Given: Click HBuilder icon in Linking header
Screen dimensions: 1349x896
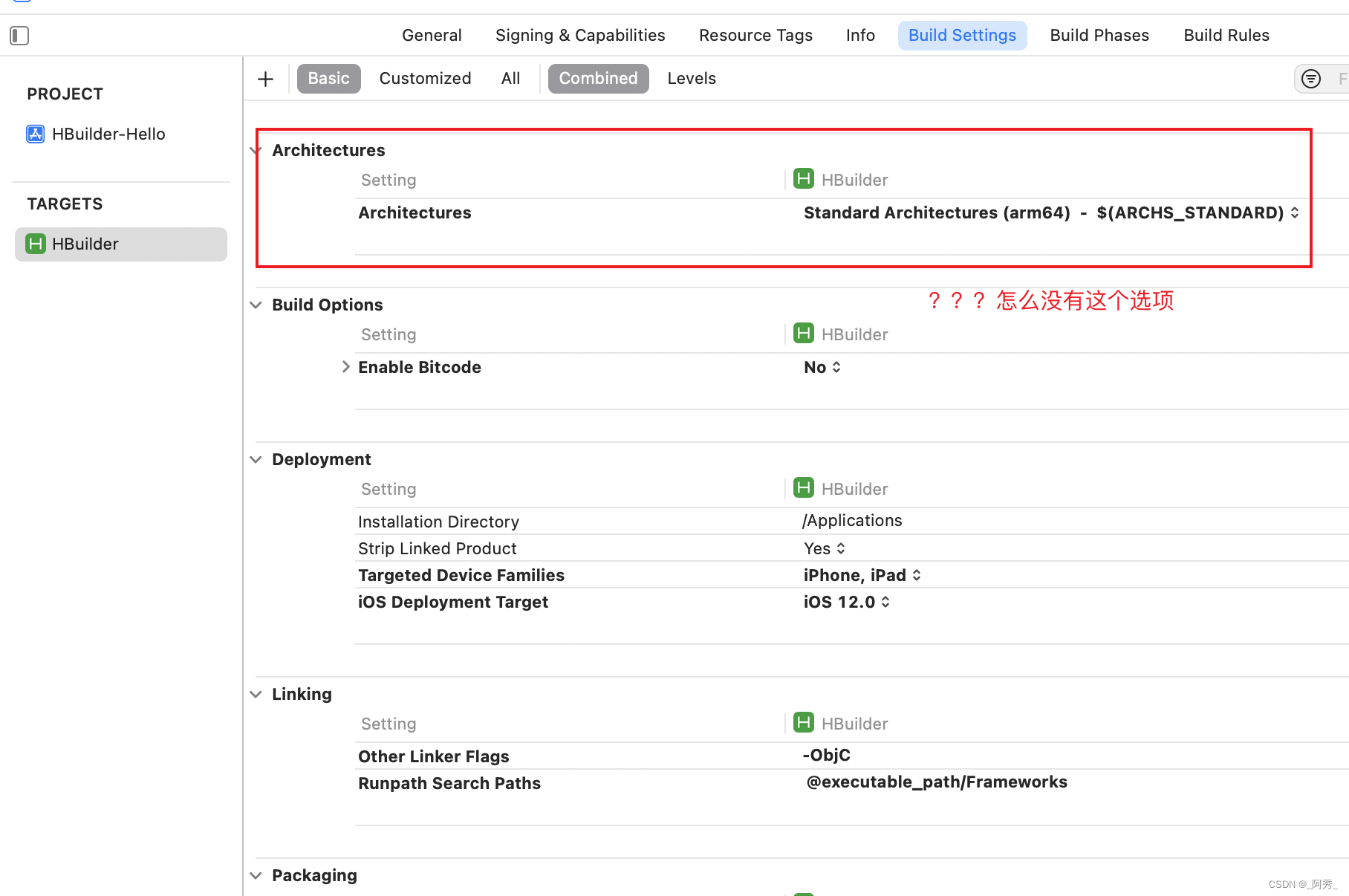Looking at the screenshot, I should (x=804, y=723).
